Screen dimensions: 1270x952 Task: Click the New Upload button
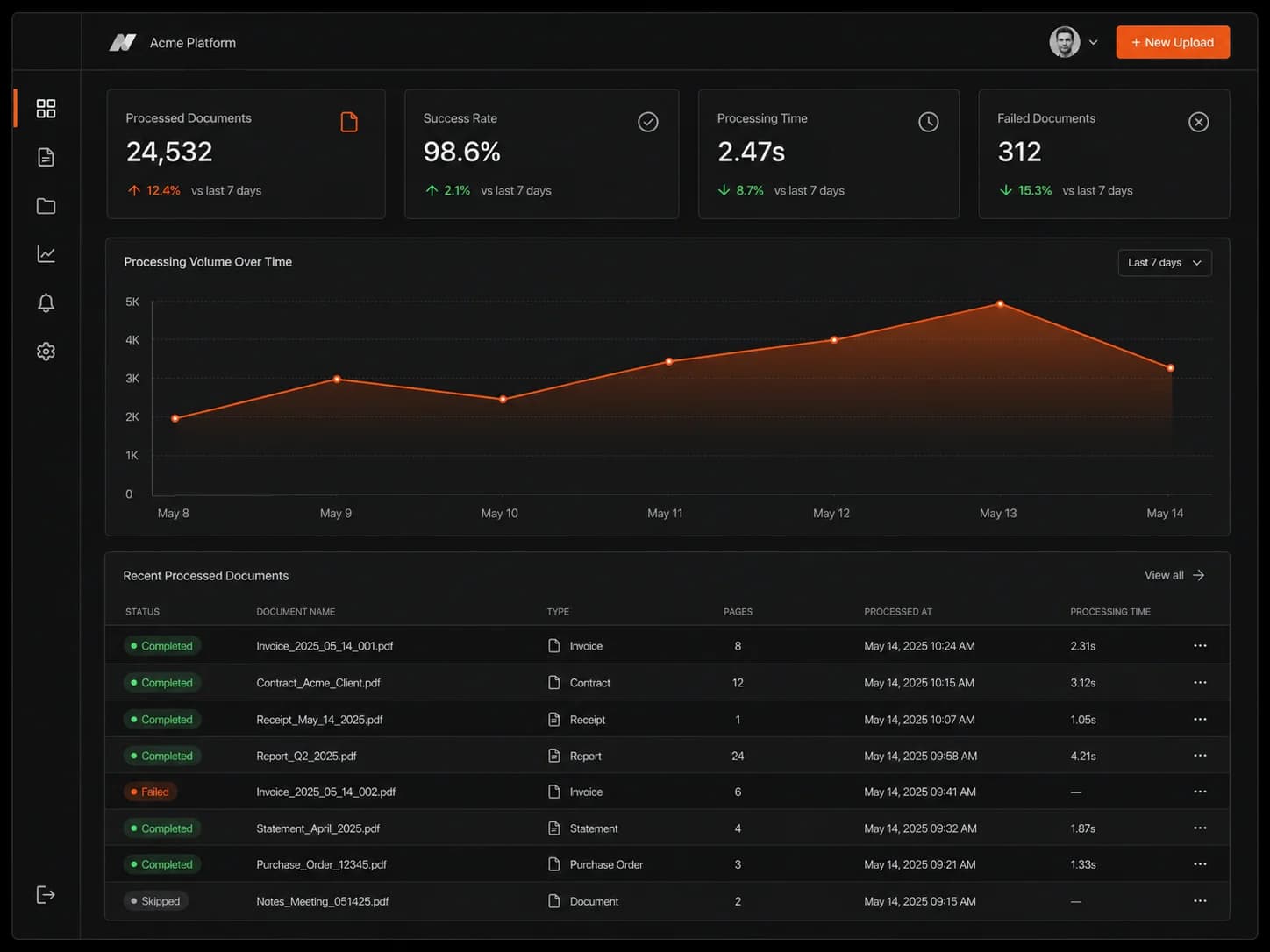1173,42
